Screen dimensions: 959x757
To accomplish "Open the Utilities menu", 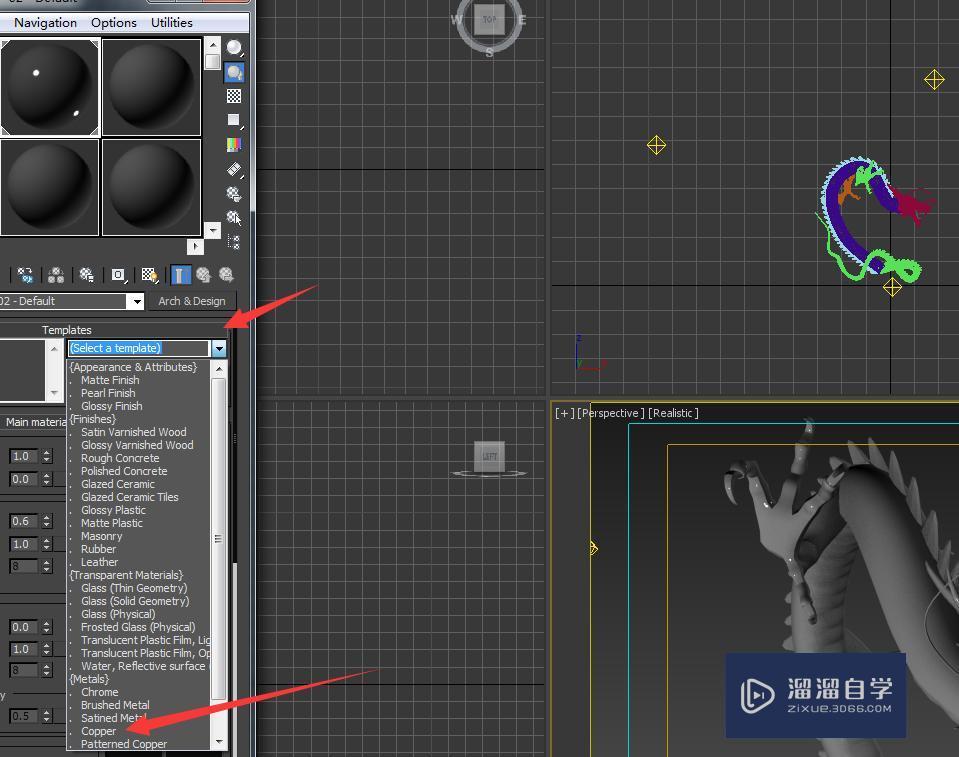I will 170,22.
